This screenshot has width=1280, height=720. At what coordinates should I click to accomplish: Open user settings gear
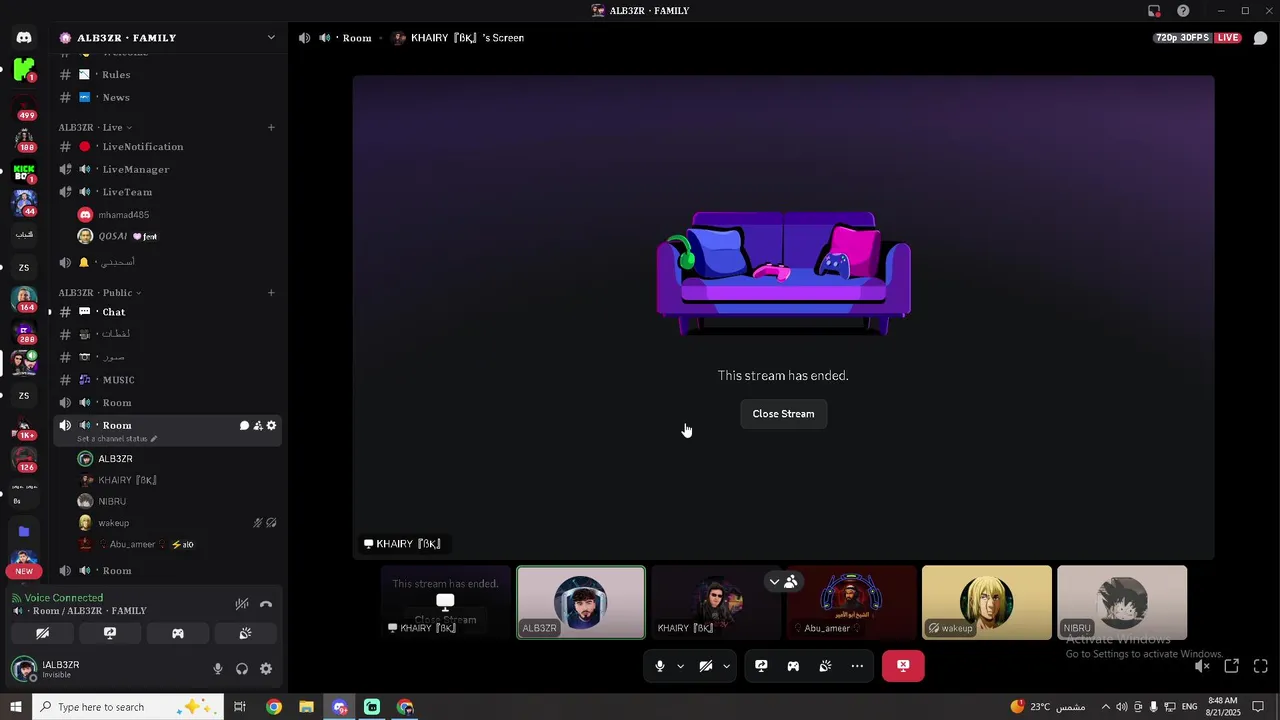(x=266, y=669)
